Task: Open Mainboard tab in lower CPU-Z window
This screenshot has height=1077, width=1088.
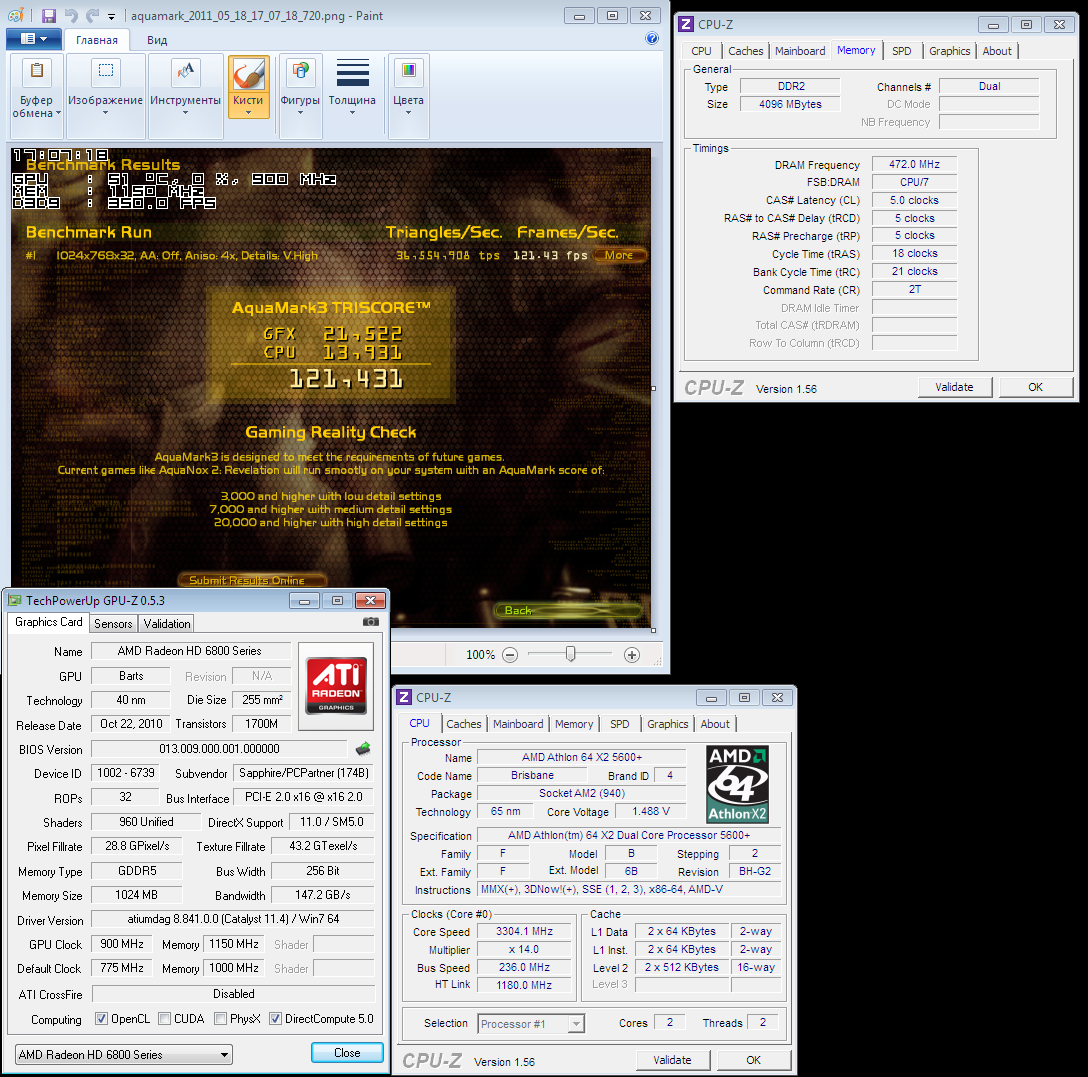Action: [518, 724]
